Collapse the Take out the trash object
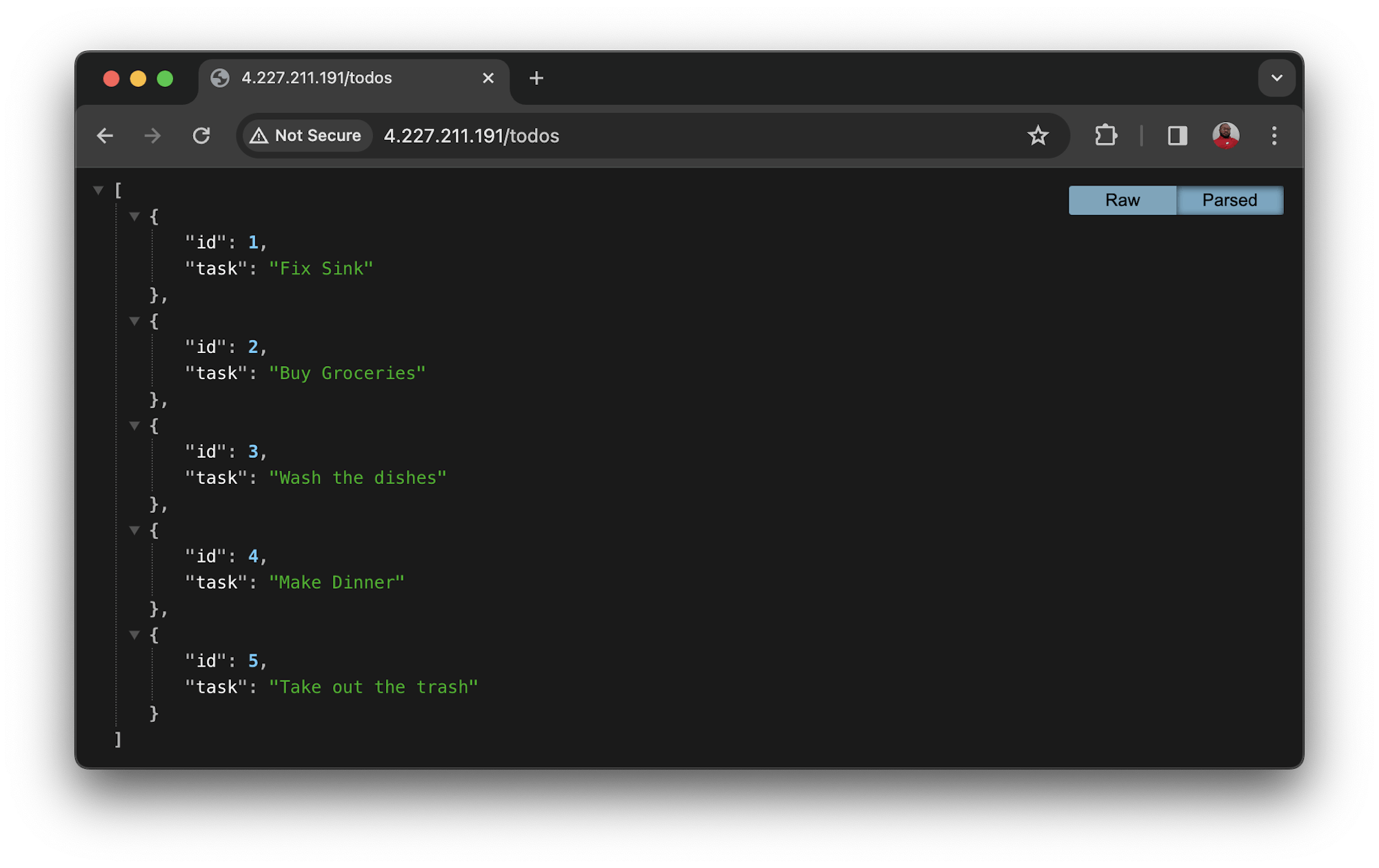Screen dimensions: 1379x868 135,634
